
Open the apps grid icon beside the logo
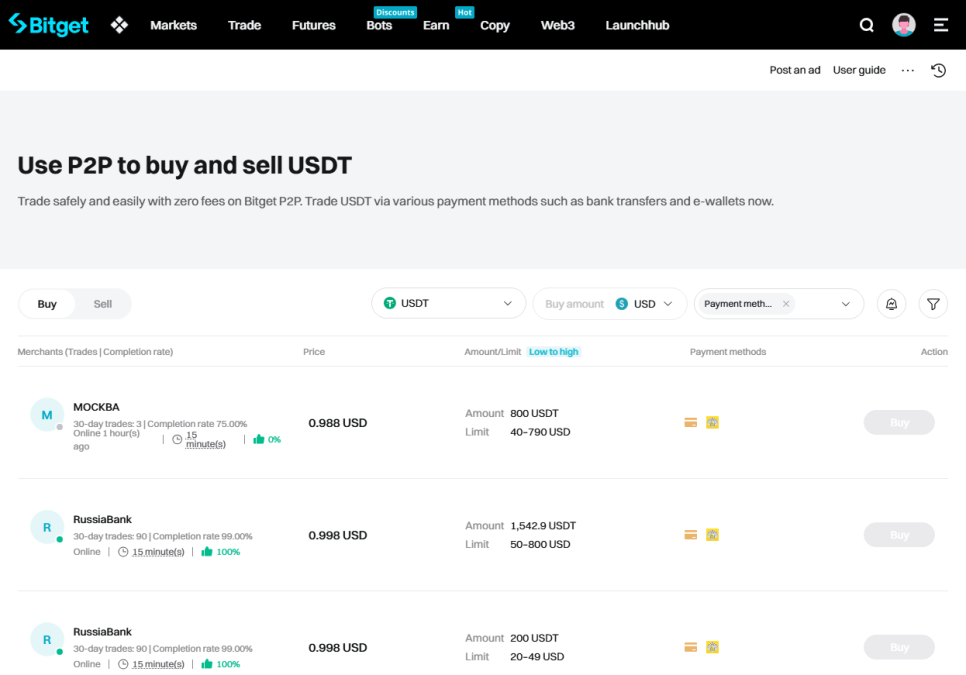(119, 25)
